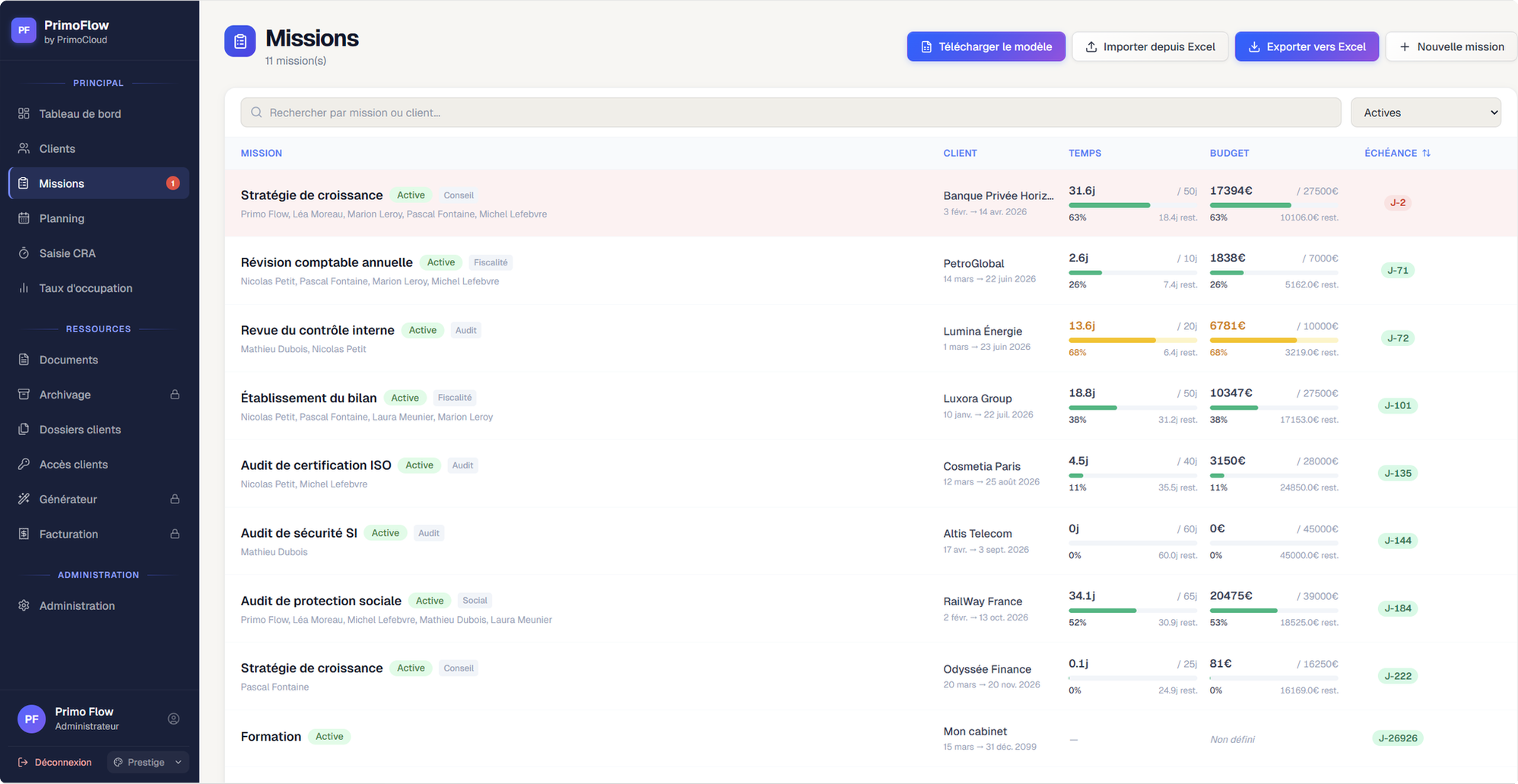
Task: Open Saisie CRA page
Action: coord(99,253)
